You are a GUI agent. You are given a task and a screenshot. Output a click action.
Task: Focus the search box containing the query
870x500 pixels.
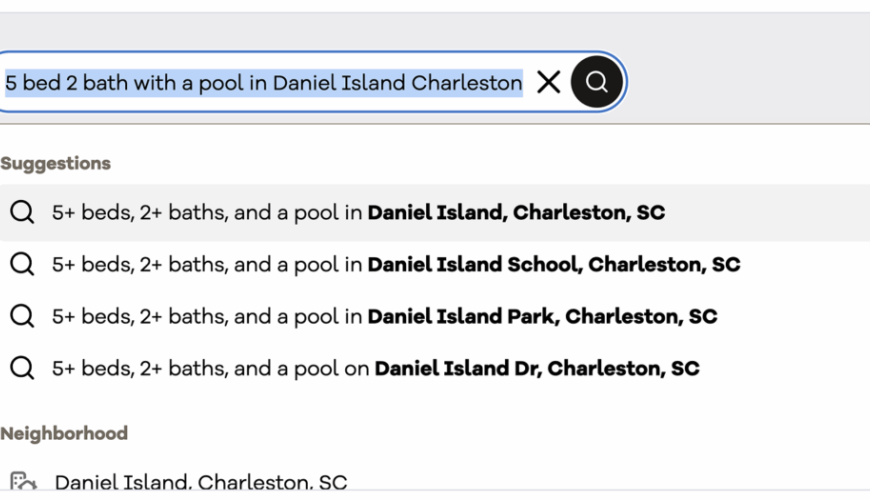263,83
